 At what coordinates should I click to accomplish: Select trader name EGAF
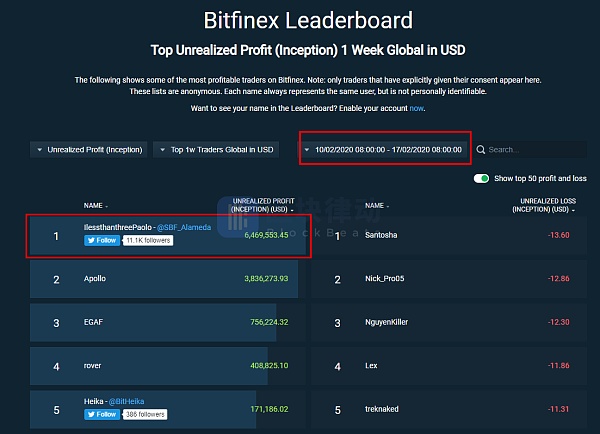click(x=93, y=322)
